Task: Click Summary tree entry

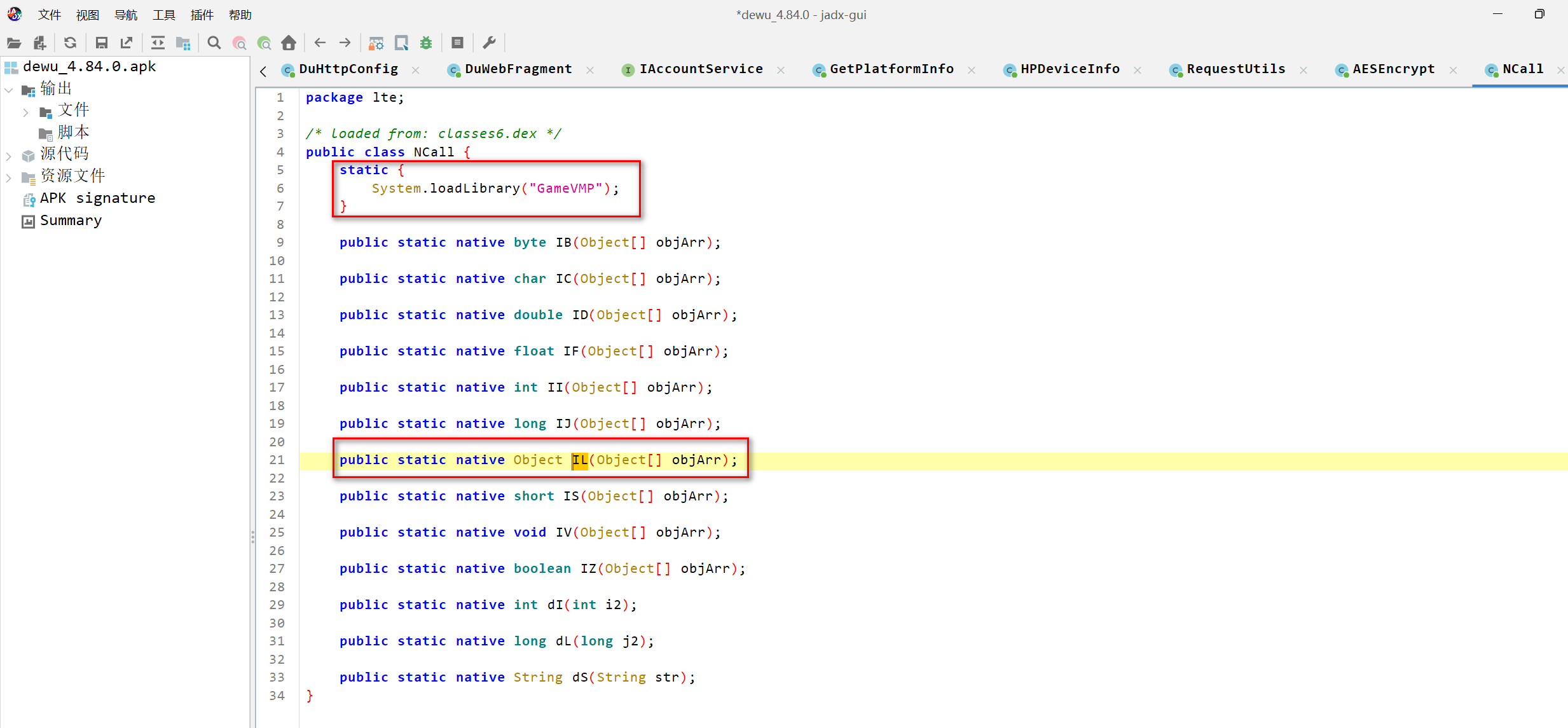Action: [70, 221]
